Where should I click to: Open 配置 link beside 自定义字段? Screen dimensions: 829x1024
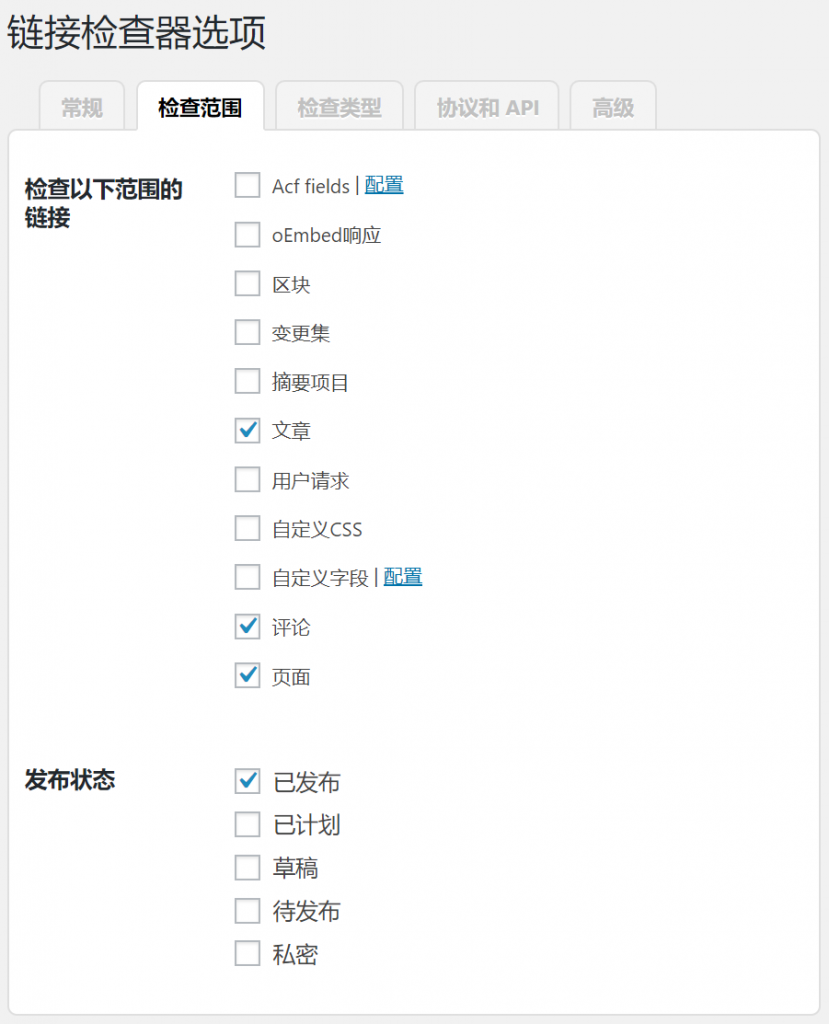pos(403,577)
